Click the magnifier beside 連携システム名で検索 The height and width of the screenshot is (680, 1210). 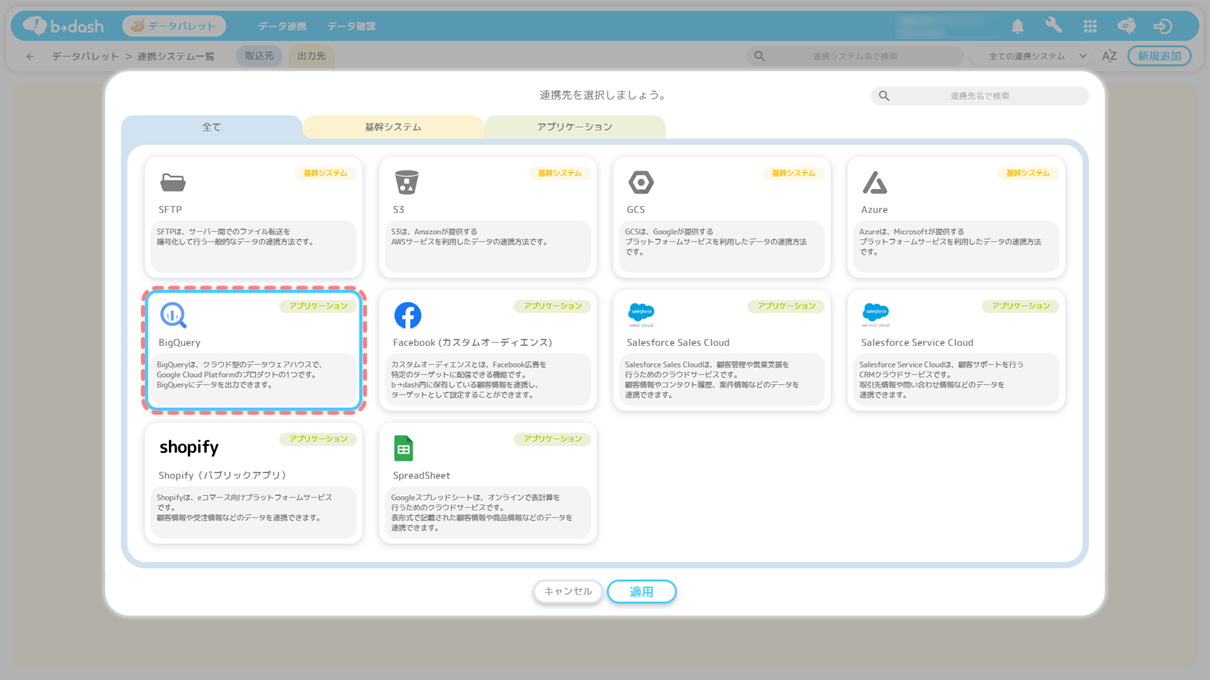(x=760, y=56)
